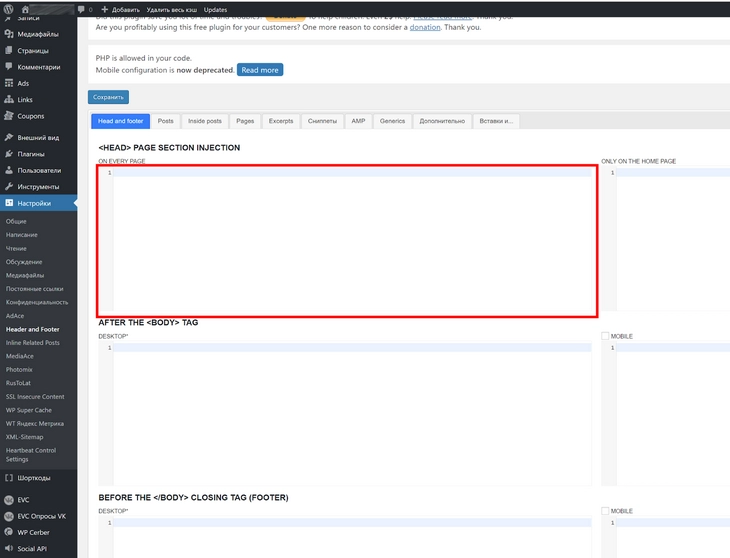Switch to the AMP tab
The image size is (730, 558).
click(x=358, y=121)
